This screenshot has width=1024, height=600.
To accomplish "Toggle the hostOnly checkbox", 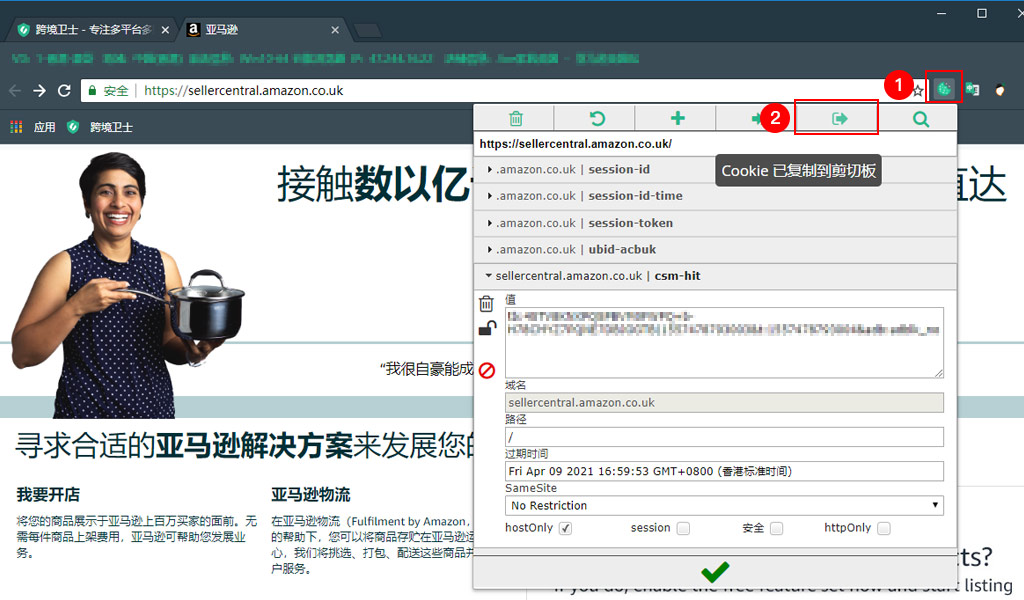I will pyautogui.click(x=566, y=528).
